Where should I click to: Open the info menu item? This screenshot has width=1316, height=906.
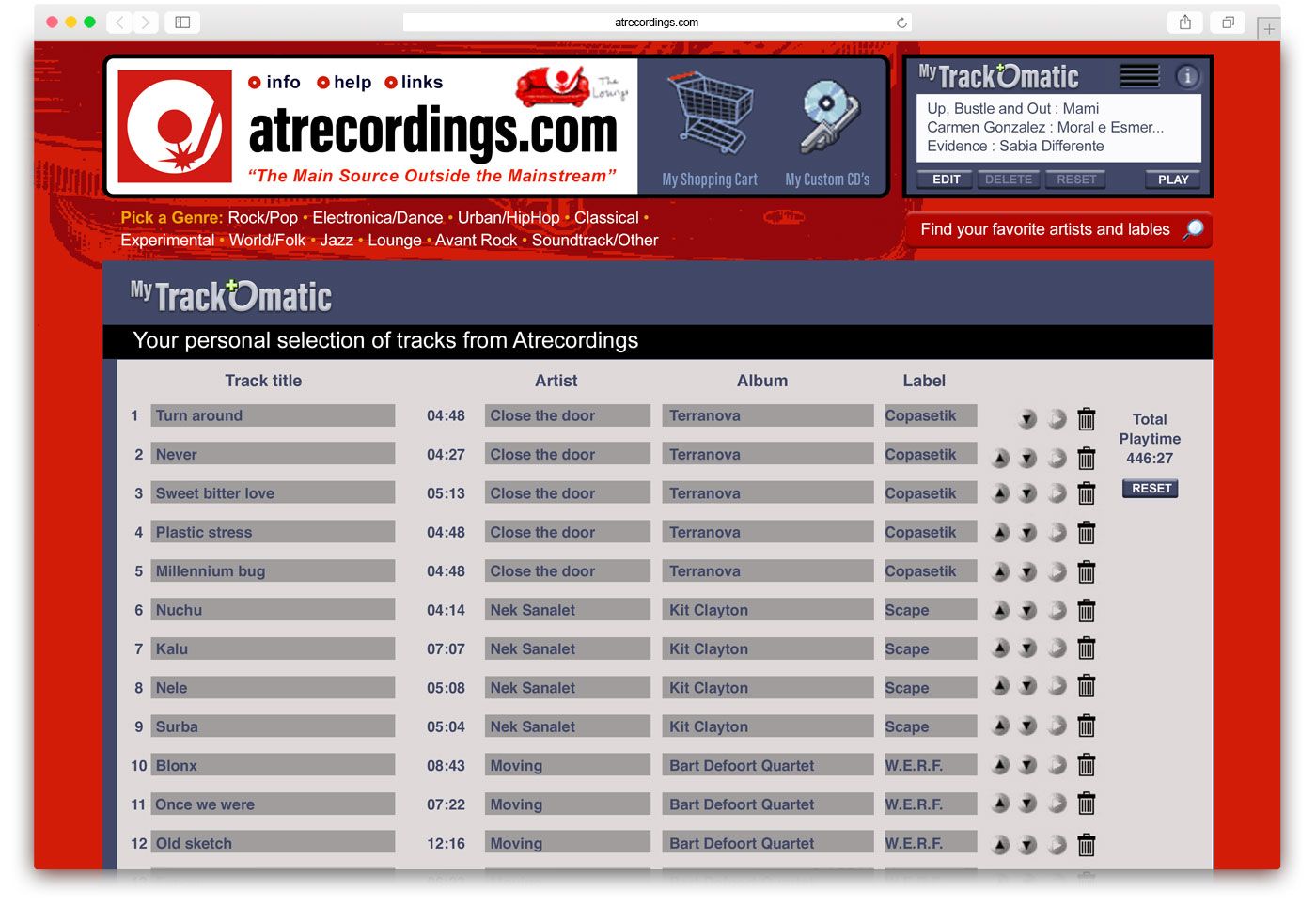(x=274, y=83)
